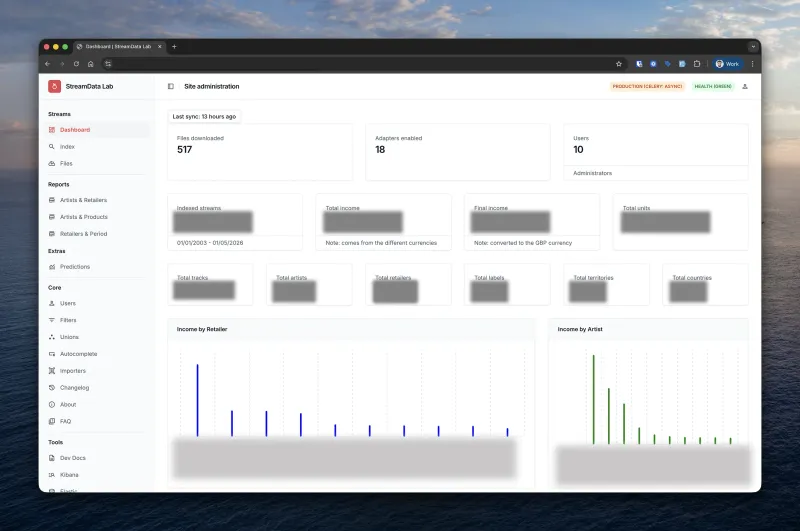Open the site information icon in the address bar

pos(108,64)
